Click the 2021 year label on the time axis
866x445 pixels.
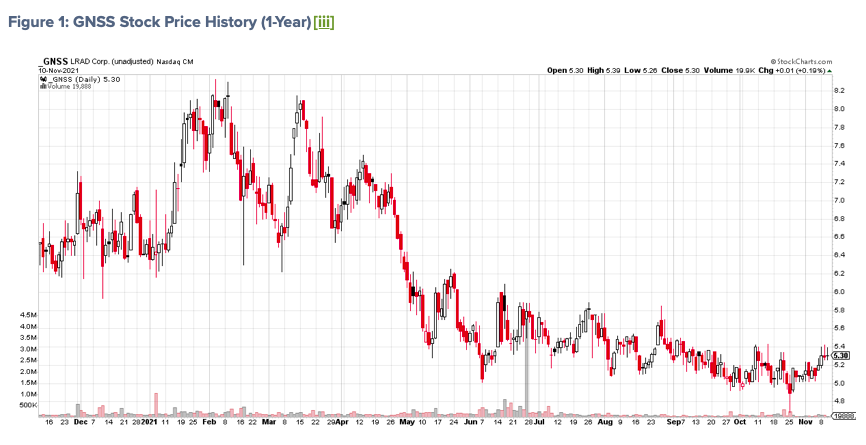point(150,422)
